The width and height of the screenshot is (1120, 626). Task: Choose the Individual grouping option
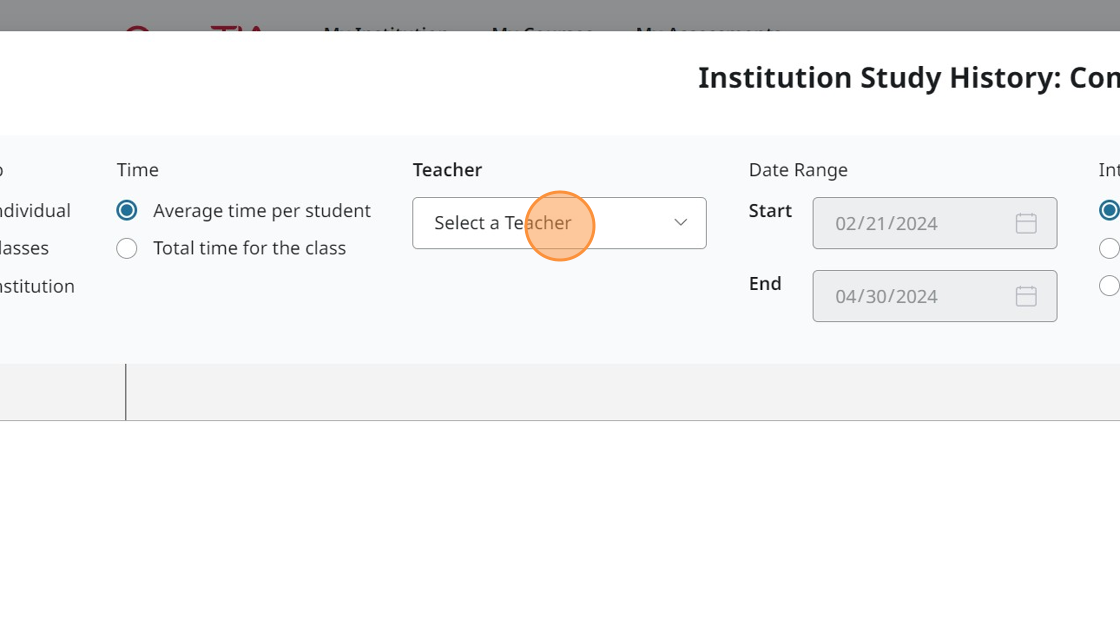click(x=34, y=211)
